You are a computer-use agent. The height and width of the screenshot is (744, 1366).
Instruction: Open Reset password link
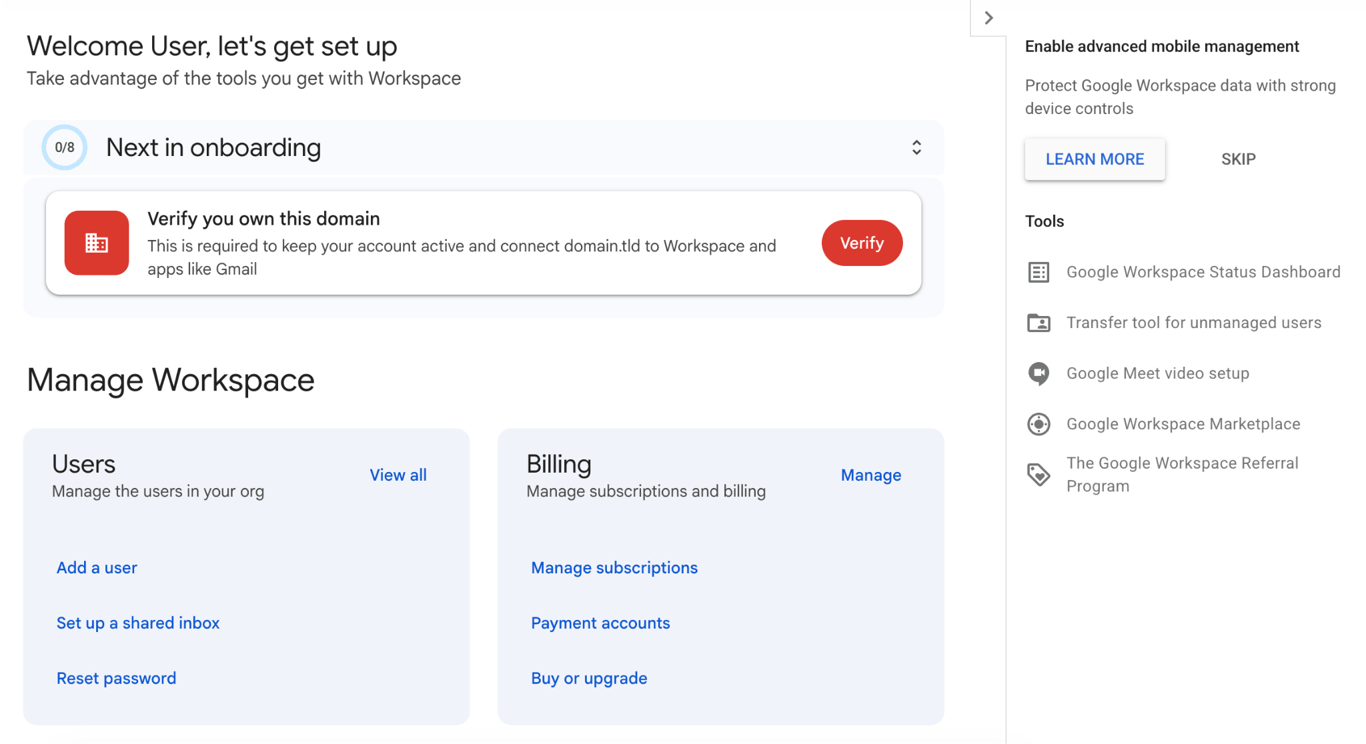(x=116, y=678)
